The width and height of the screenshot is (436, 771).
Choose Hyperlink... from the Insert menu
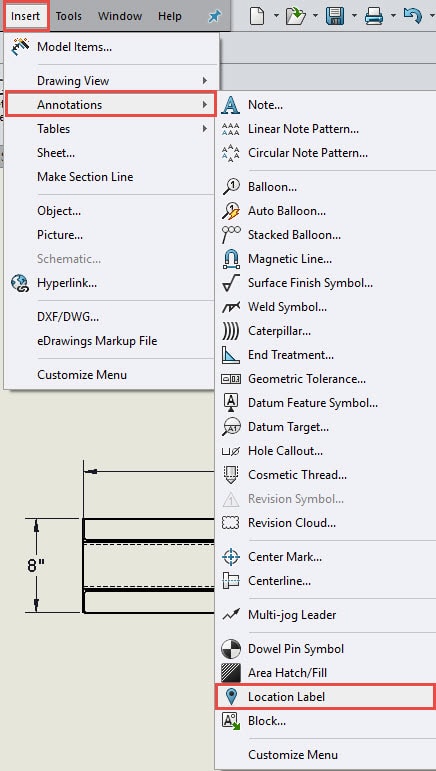coord(67,283)
